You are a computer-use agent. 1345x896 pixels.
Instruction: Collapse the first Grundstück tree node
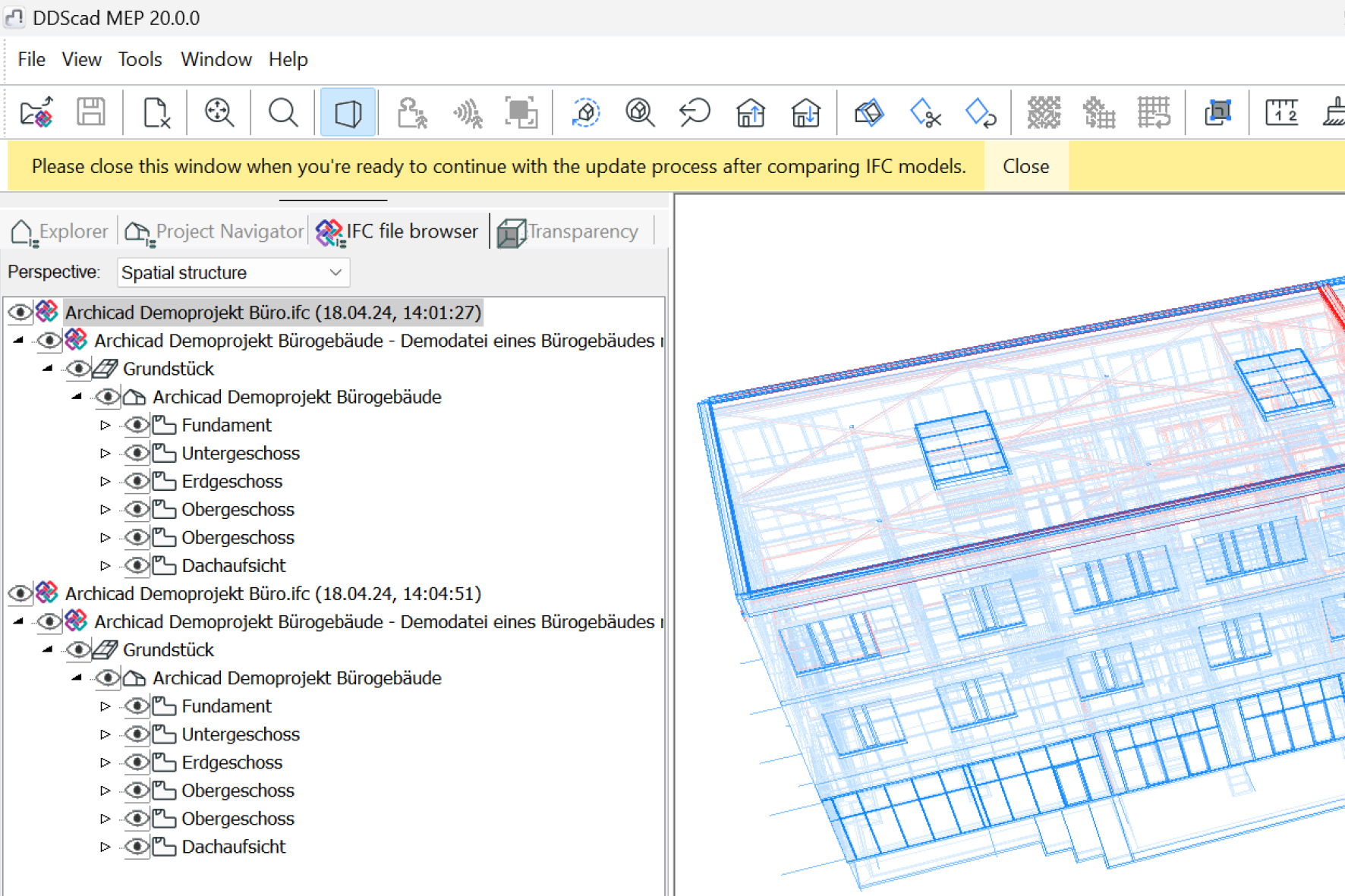(x=47, y=368)
